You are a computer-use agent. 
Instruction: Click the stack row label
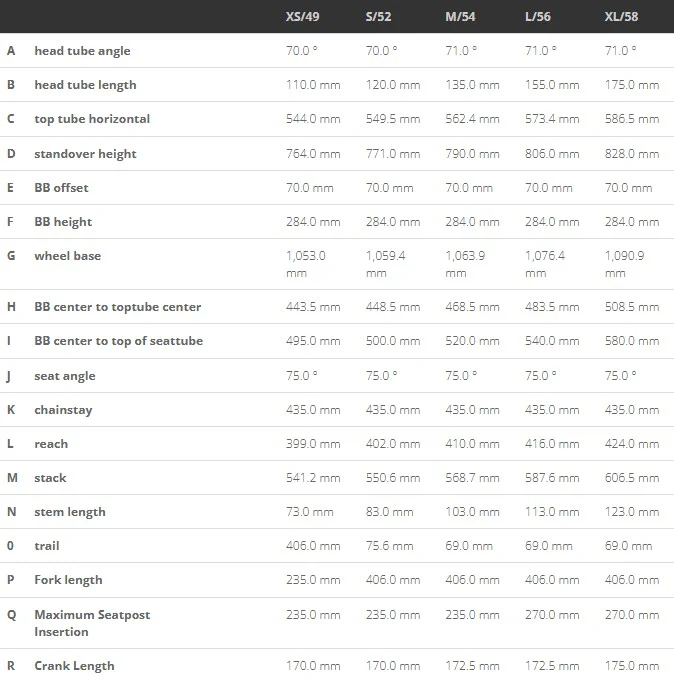click(50, 478)
